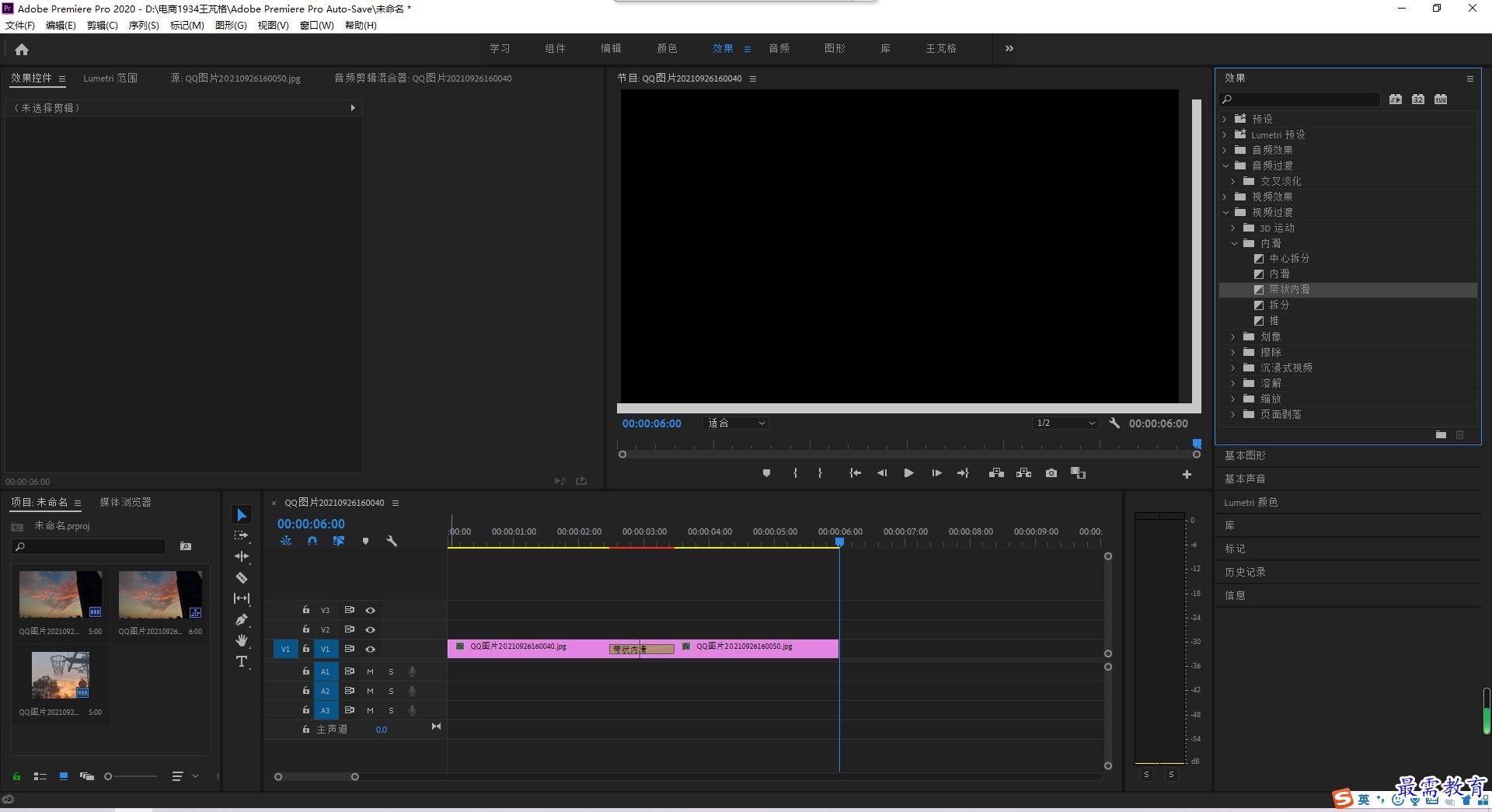
Task: Toggle V1 track output eye
Action: tap(371, 650)
